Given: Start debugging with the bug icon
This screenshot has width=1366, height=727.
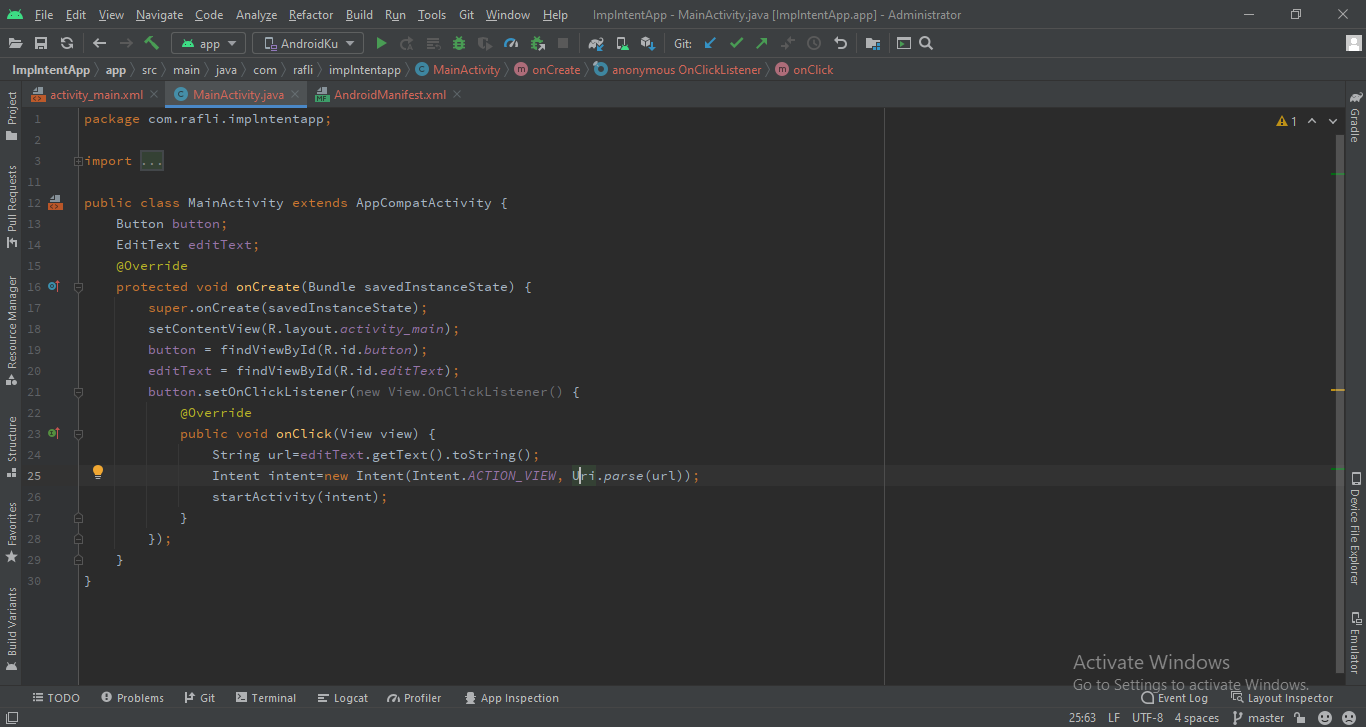Looking at the screenshot, I should (x=458, y=43).
